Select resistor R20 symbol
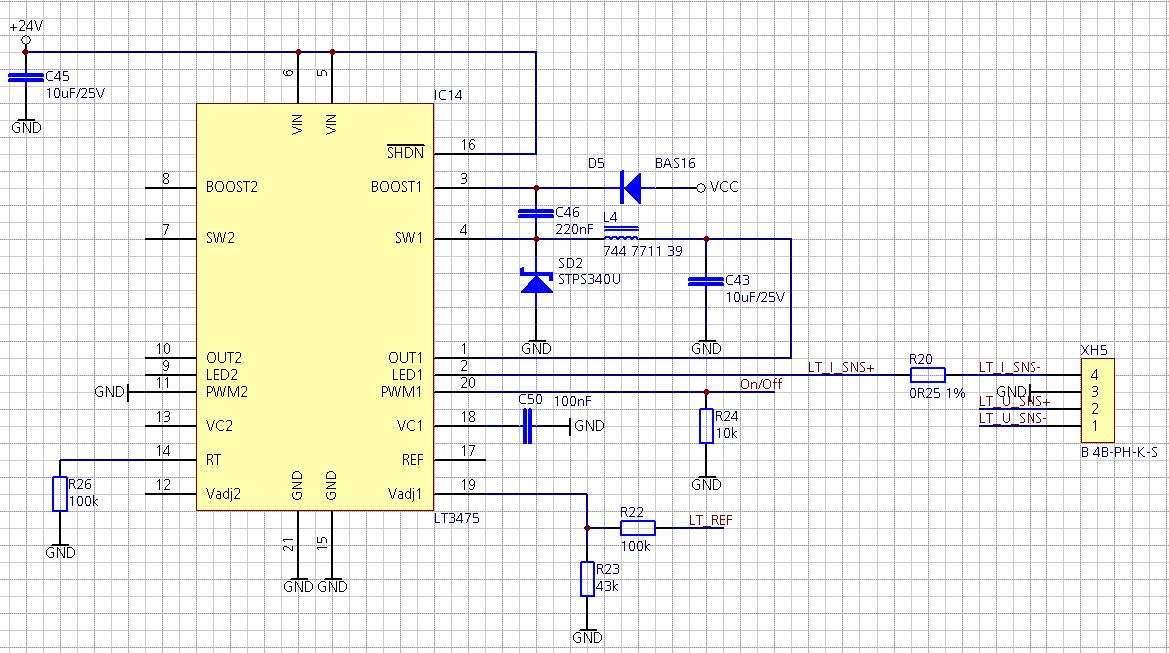Image resolution: width=1169 pixels, height=653 pixels. coord(927,375)
